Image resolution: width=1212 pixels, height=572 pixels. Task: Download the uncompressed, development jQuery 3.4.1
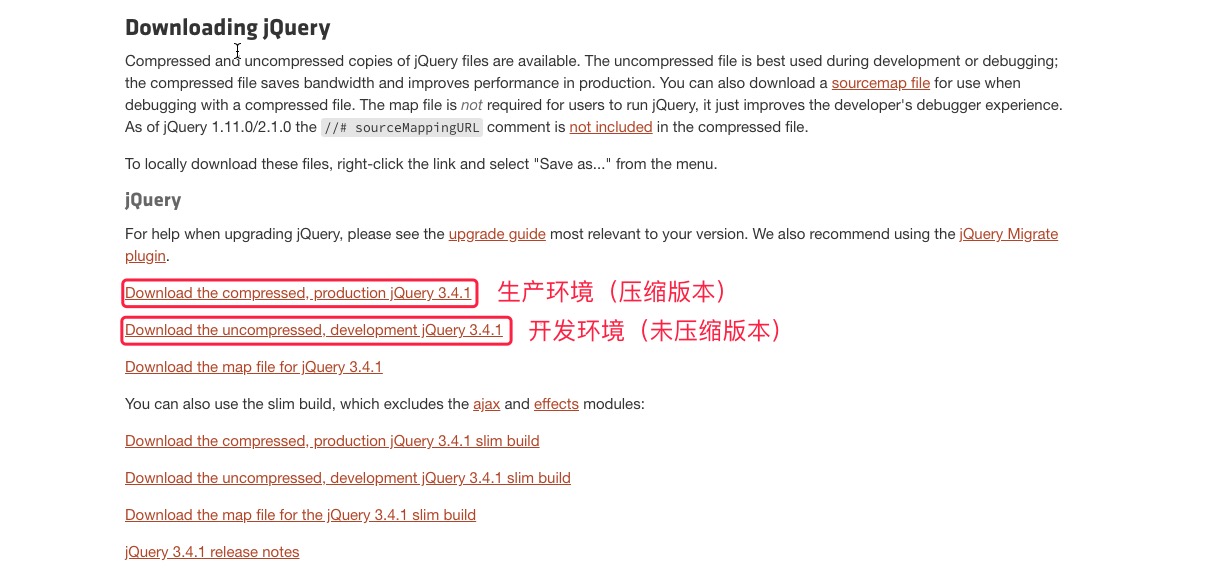314,330
